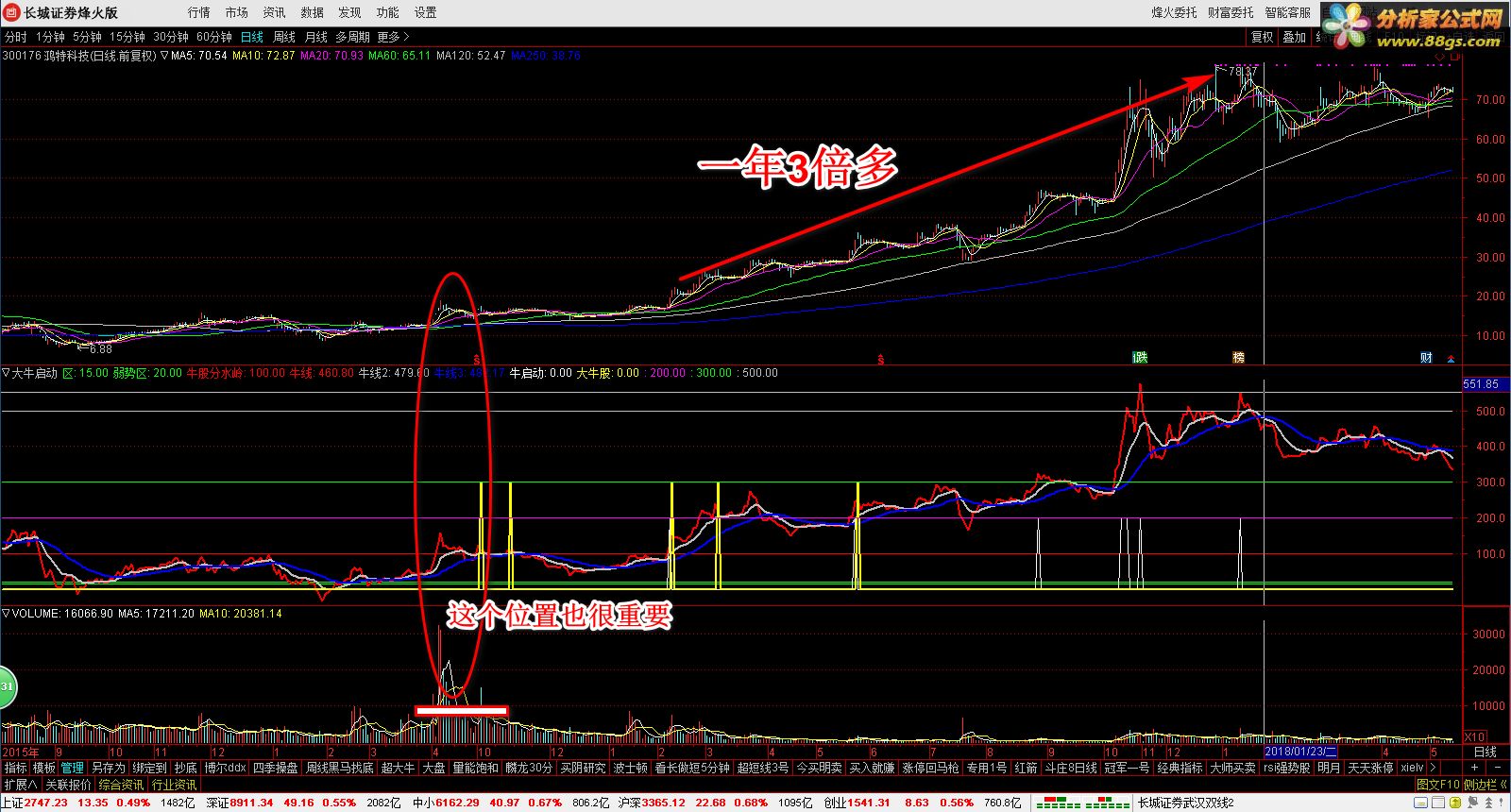
Task: Click the 财 marker icon on chart
Action: click(x=1427, y=357)
